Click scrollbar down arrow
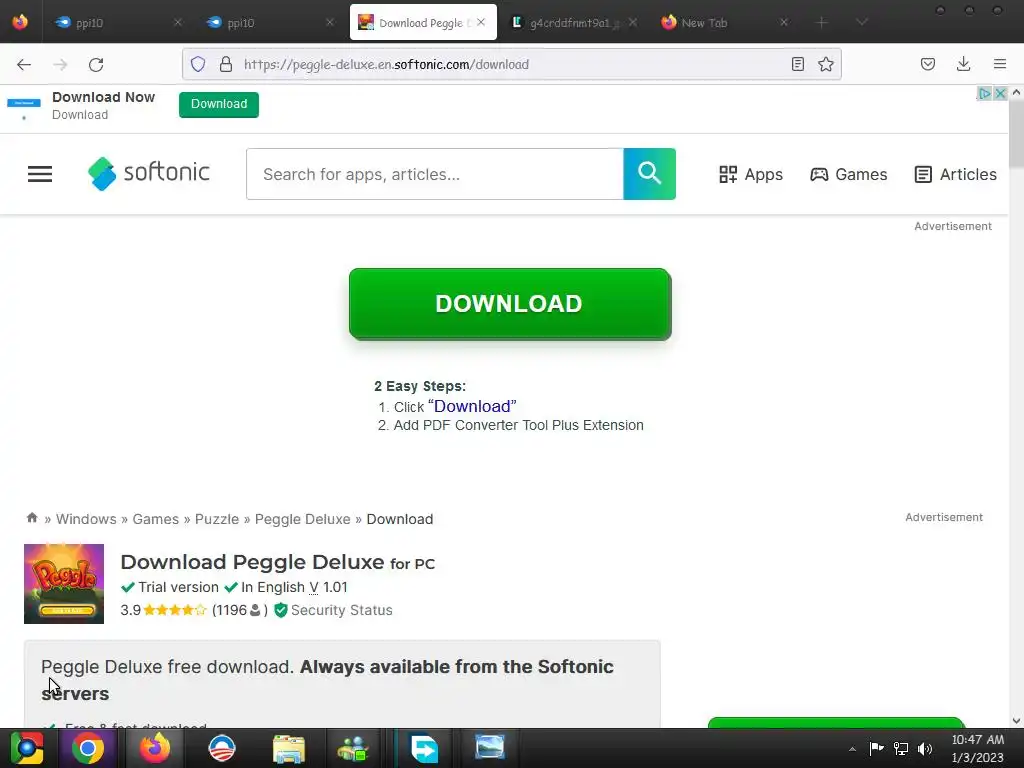 pyautogui.click(x=1016, y=721)
